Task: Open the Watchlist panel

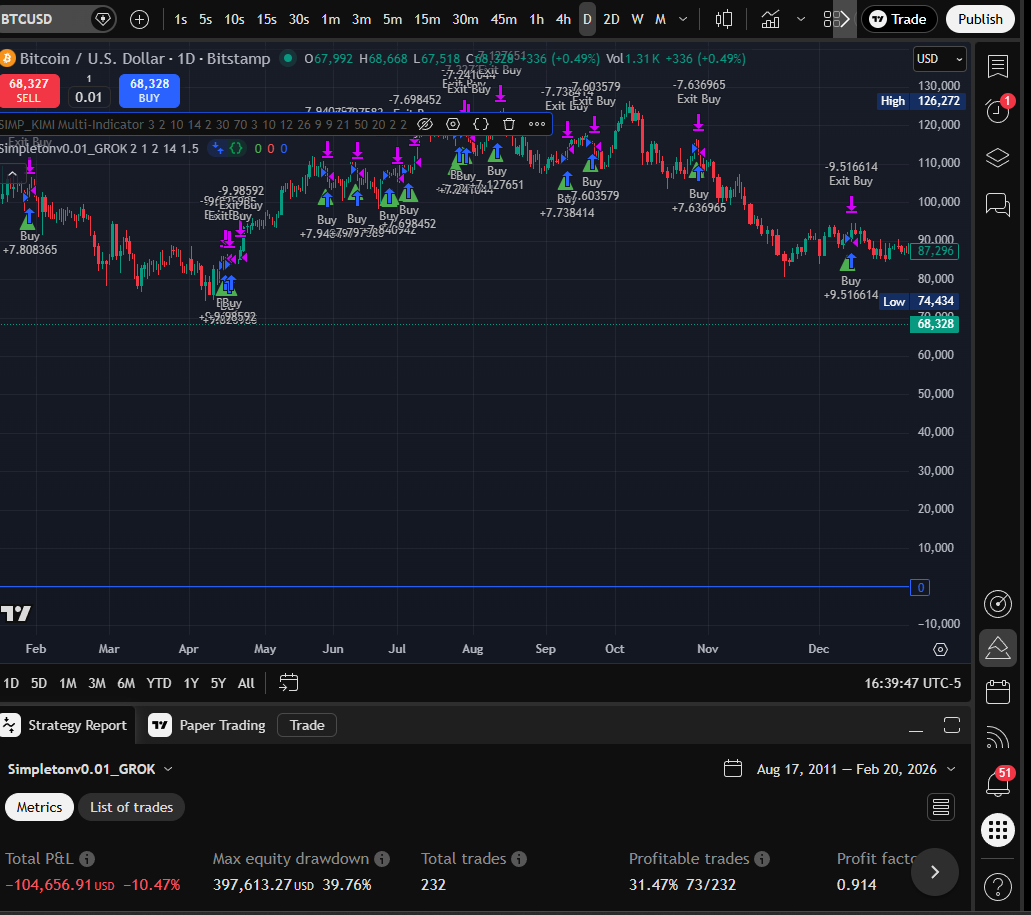Action: [x=997, y=66]
